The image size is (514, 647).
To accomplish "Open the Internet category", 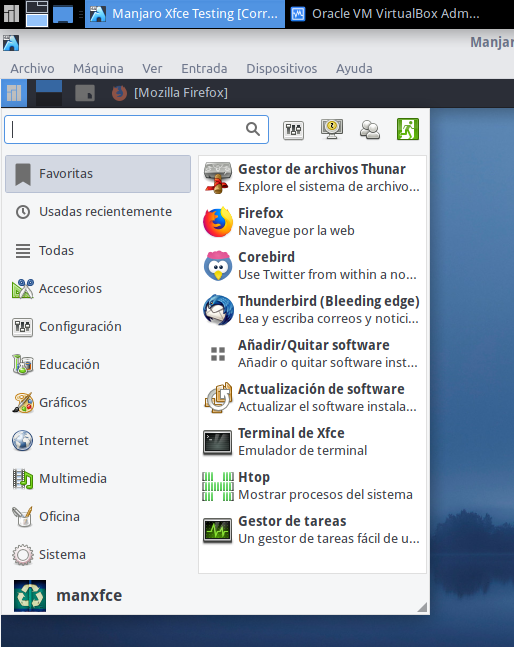I will coord(98,440).
